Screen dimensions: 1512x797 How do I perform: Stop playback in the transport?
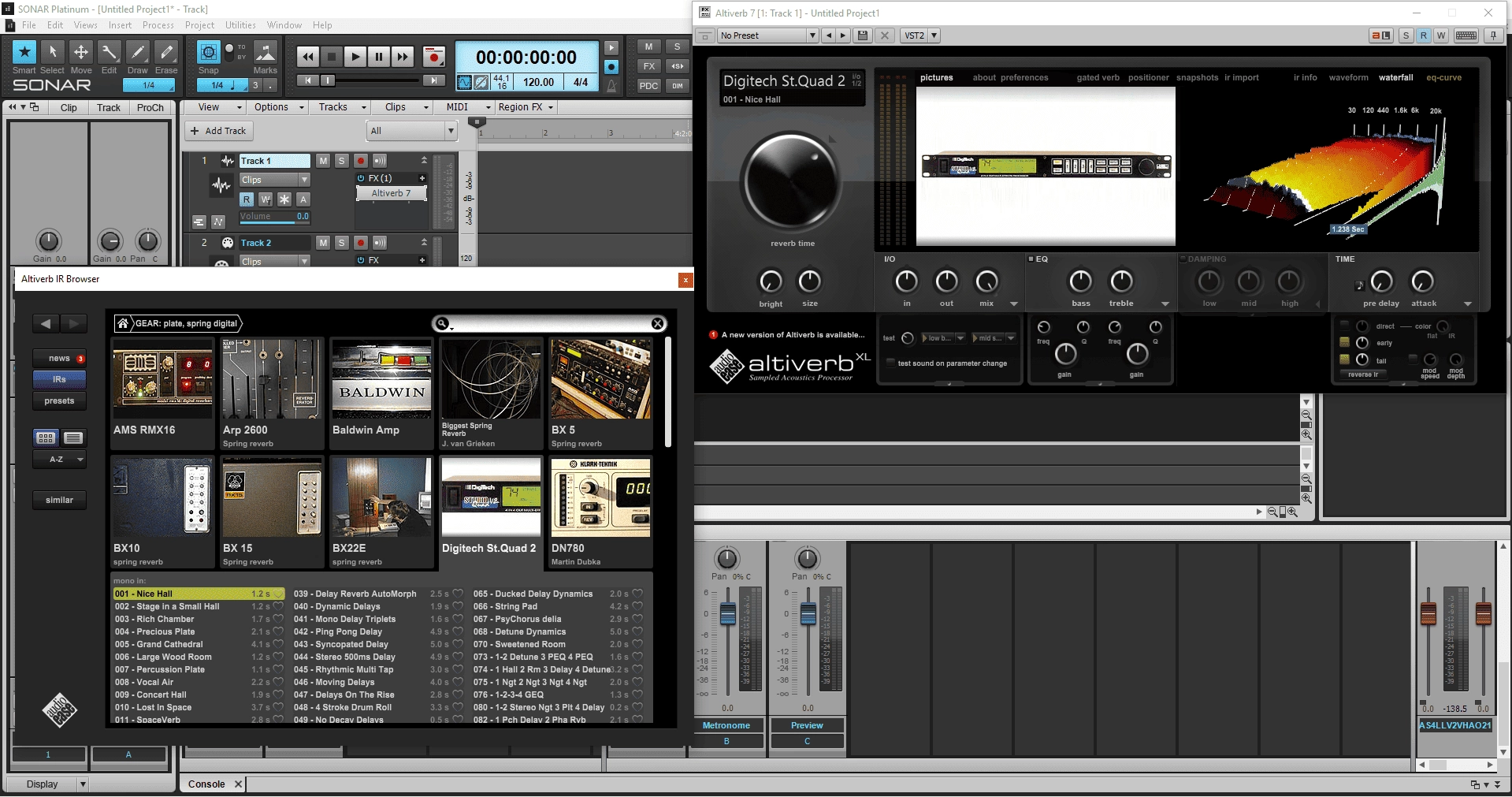pyautogui.click(x=332, y=57)
